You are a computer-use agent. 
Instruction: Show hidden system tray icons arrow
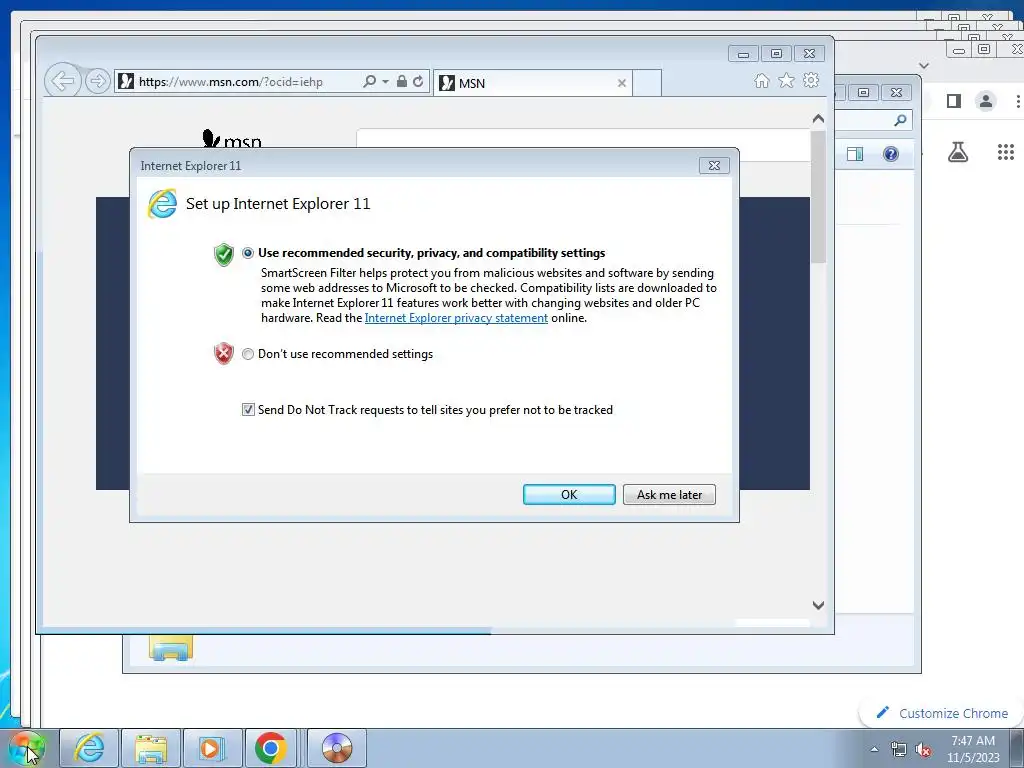point(874,749)
